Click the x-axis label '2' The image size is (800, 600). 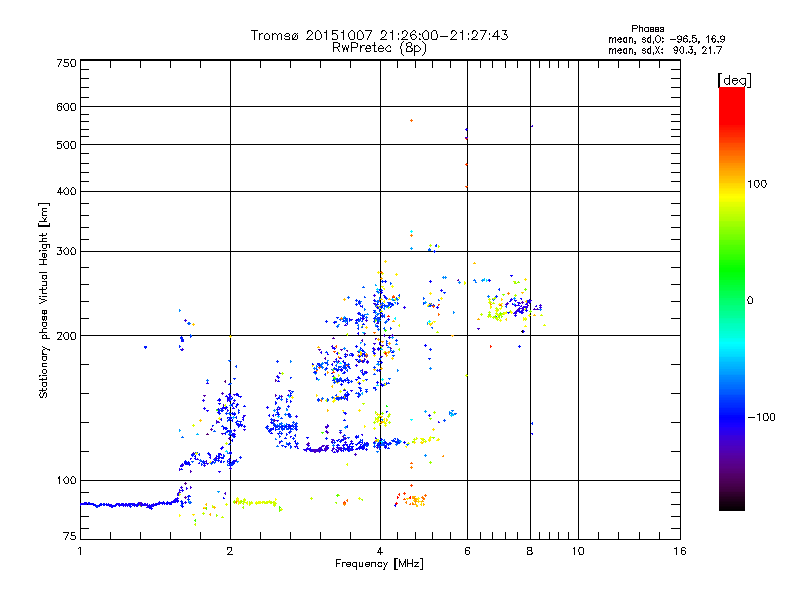click(x=230, y=551)
